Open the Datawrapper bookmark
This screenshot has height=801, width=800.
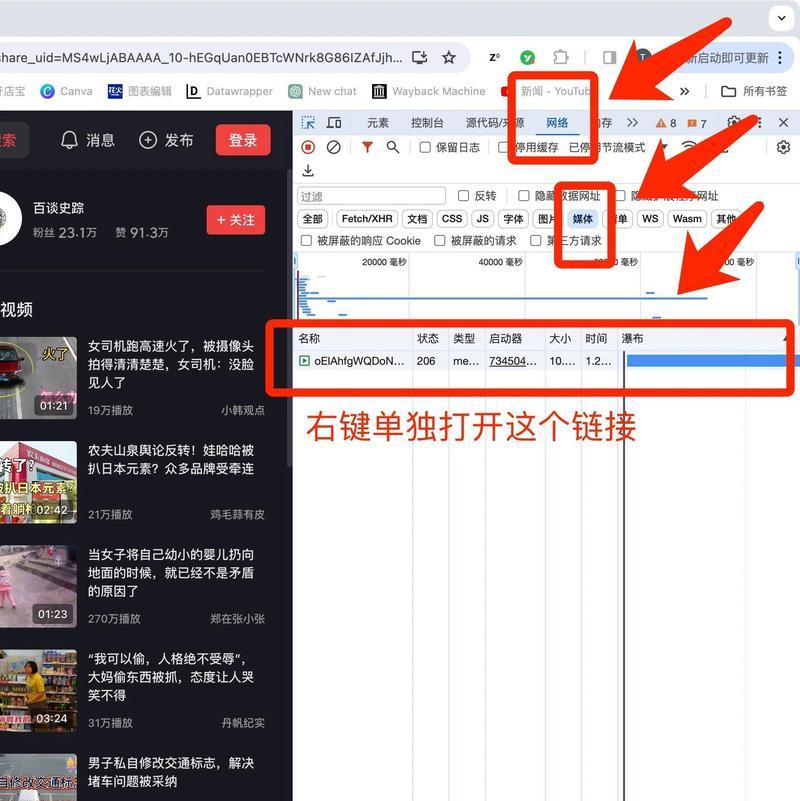point(229,91)
